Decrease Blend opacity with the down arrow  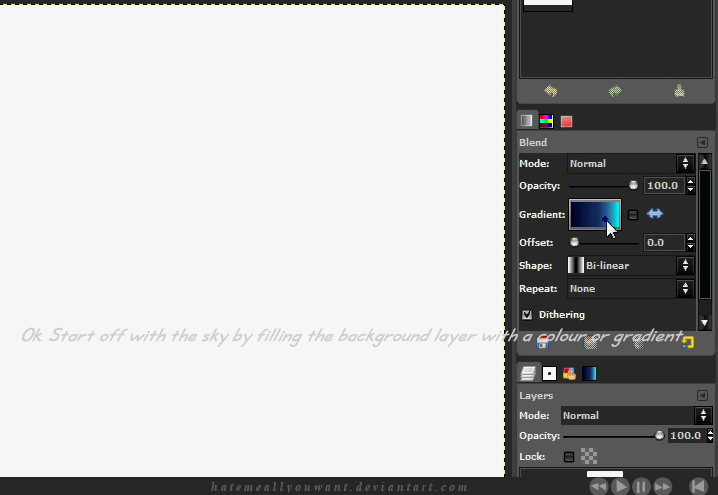click(x=690, y=189)
